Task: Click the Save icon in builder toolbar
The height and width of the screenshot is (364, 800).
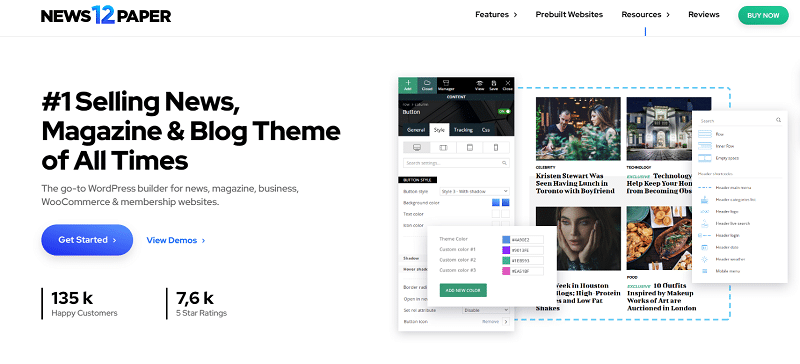Action: point(493,84)
